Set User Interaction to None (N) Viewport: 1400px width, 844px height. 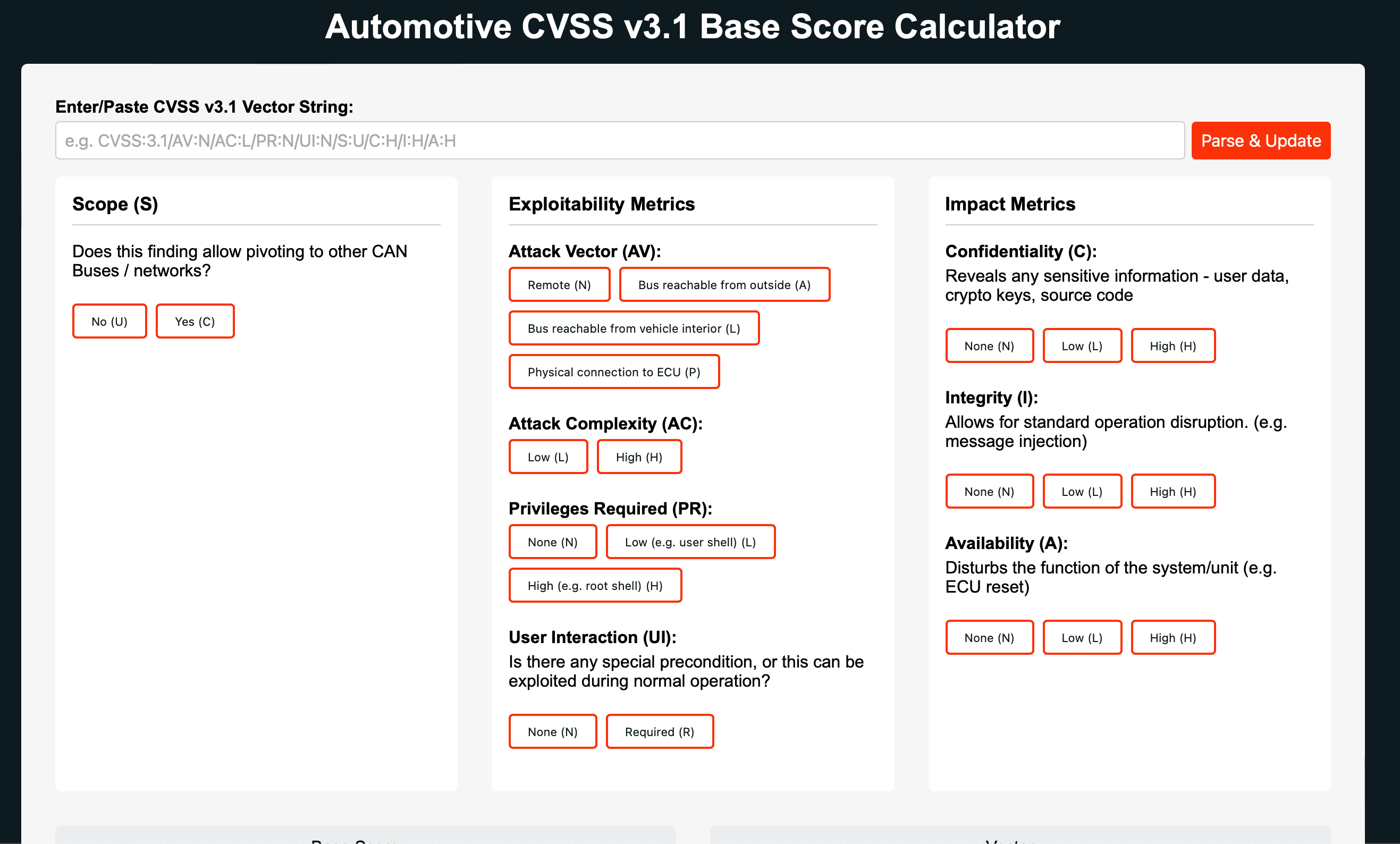click(552, 731)
